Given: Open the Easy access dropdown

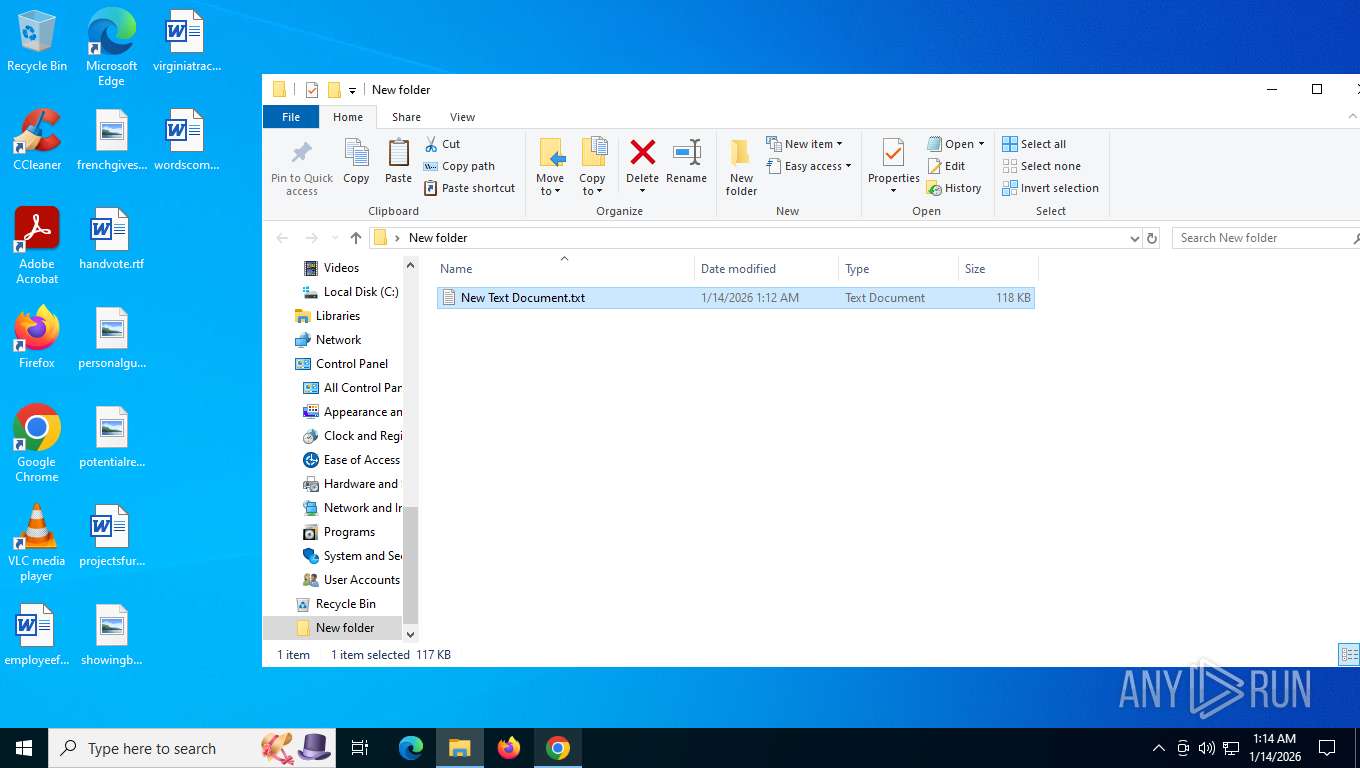Looking at the screenshot, I should [809, 166].
